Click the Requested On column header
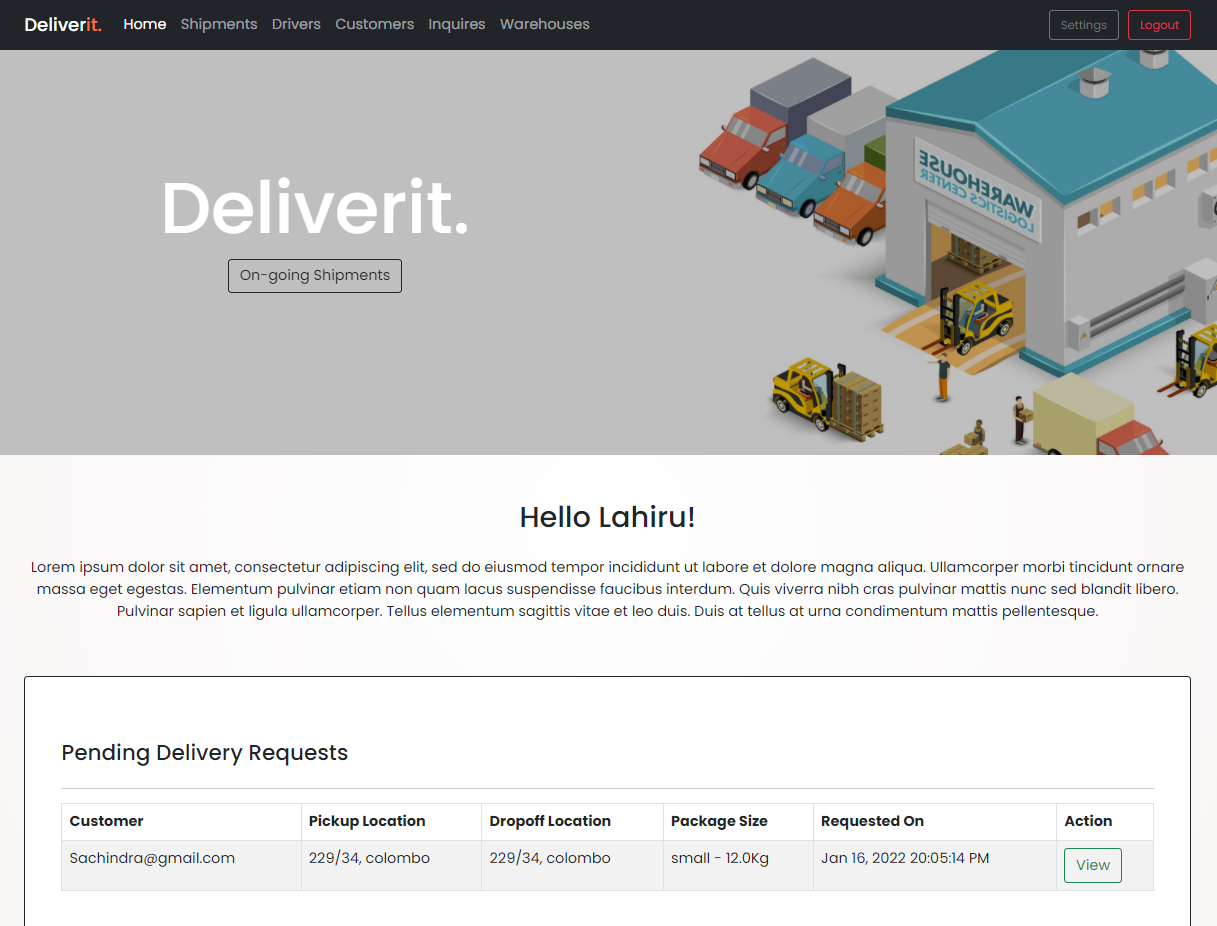Viewport: 1217px width, 926px height. [x=935, y=821]
